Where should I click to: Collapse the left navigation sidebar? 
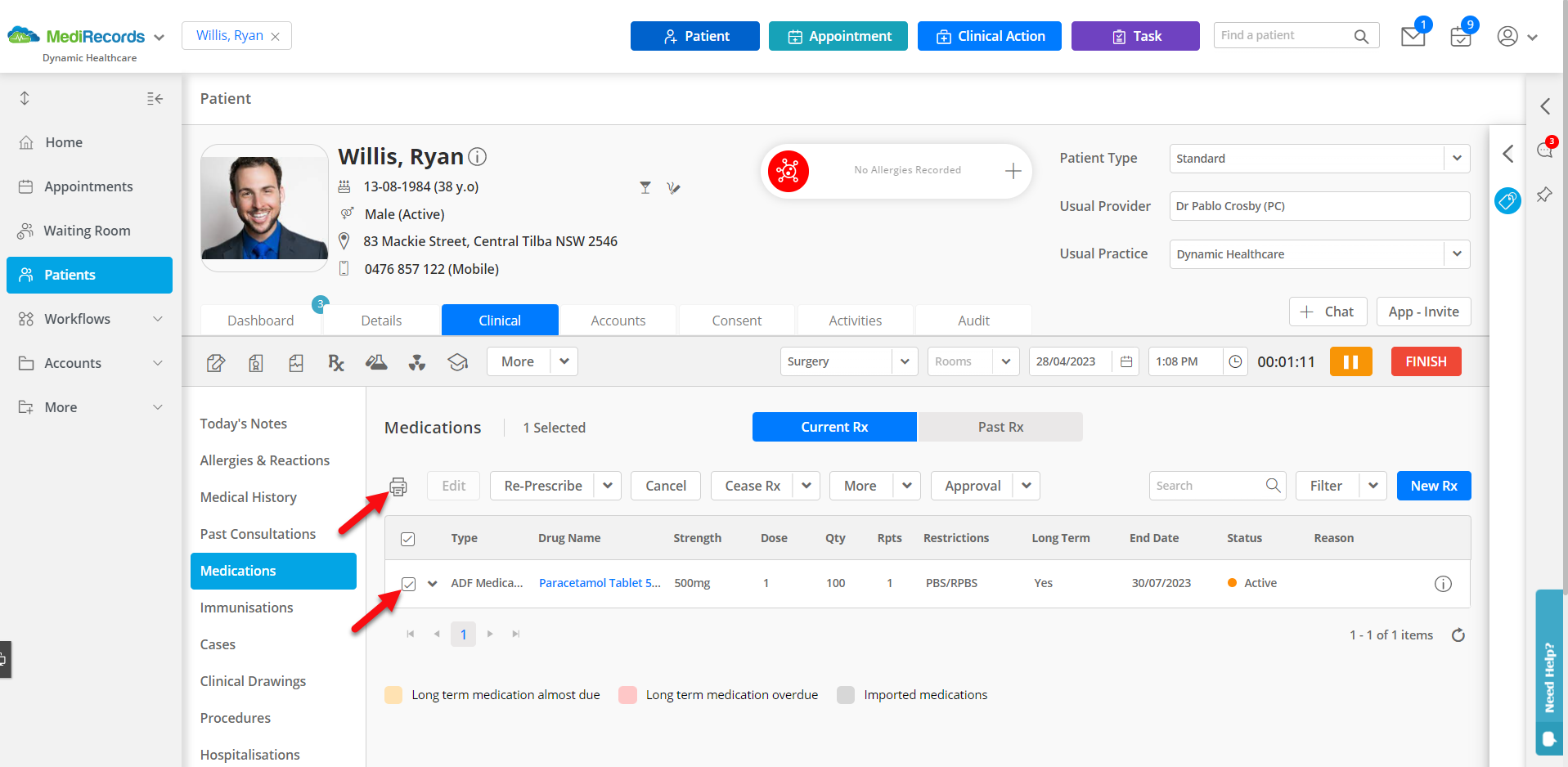155,99
